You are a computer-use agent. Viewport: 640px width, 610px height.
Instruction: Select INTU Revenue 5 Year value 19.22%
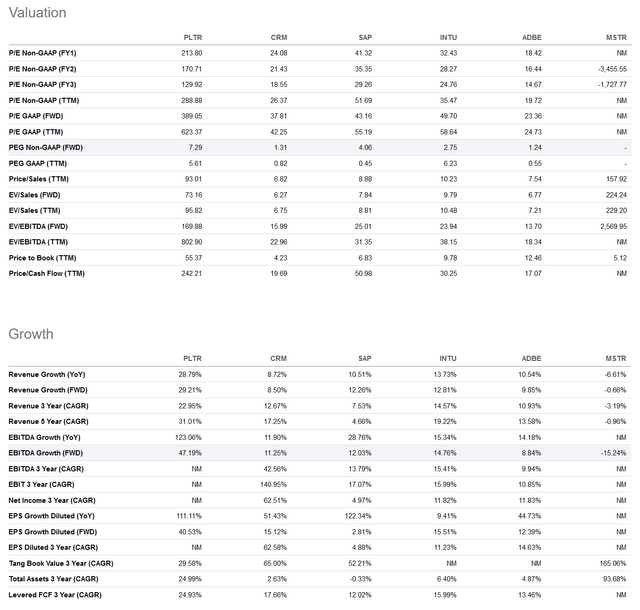point(445,421)
